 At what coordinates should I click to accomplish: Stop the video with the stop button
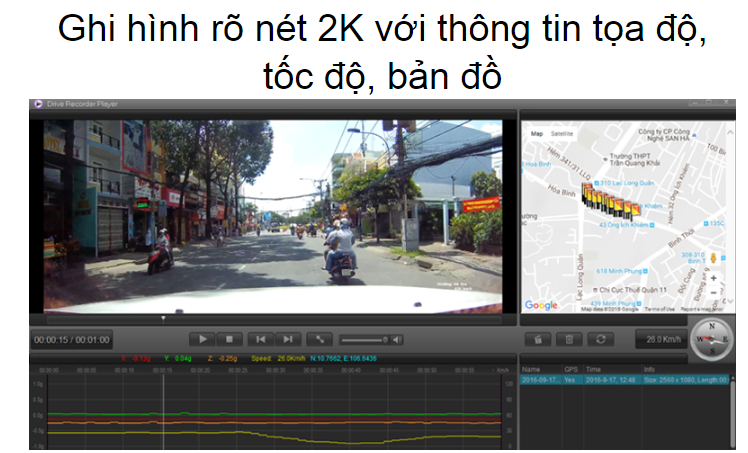229,340
